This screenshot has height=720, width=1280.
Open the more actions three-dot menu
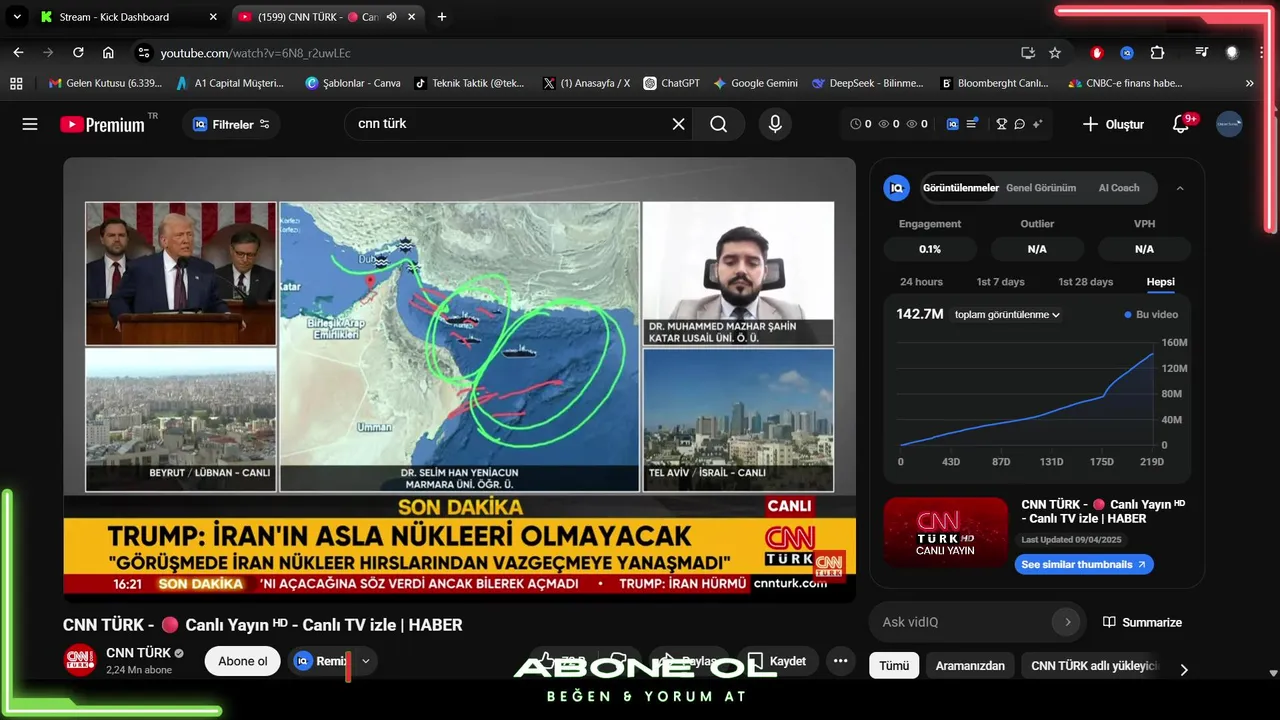click(x=840, y=661)
